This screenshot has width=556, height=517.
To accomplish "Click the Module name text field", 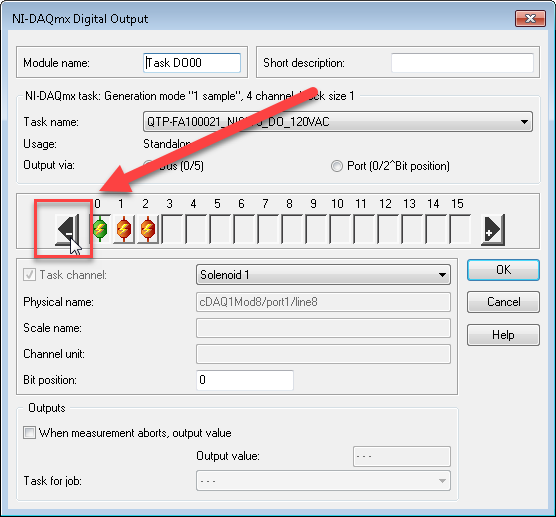I will click(192, 63).
